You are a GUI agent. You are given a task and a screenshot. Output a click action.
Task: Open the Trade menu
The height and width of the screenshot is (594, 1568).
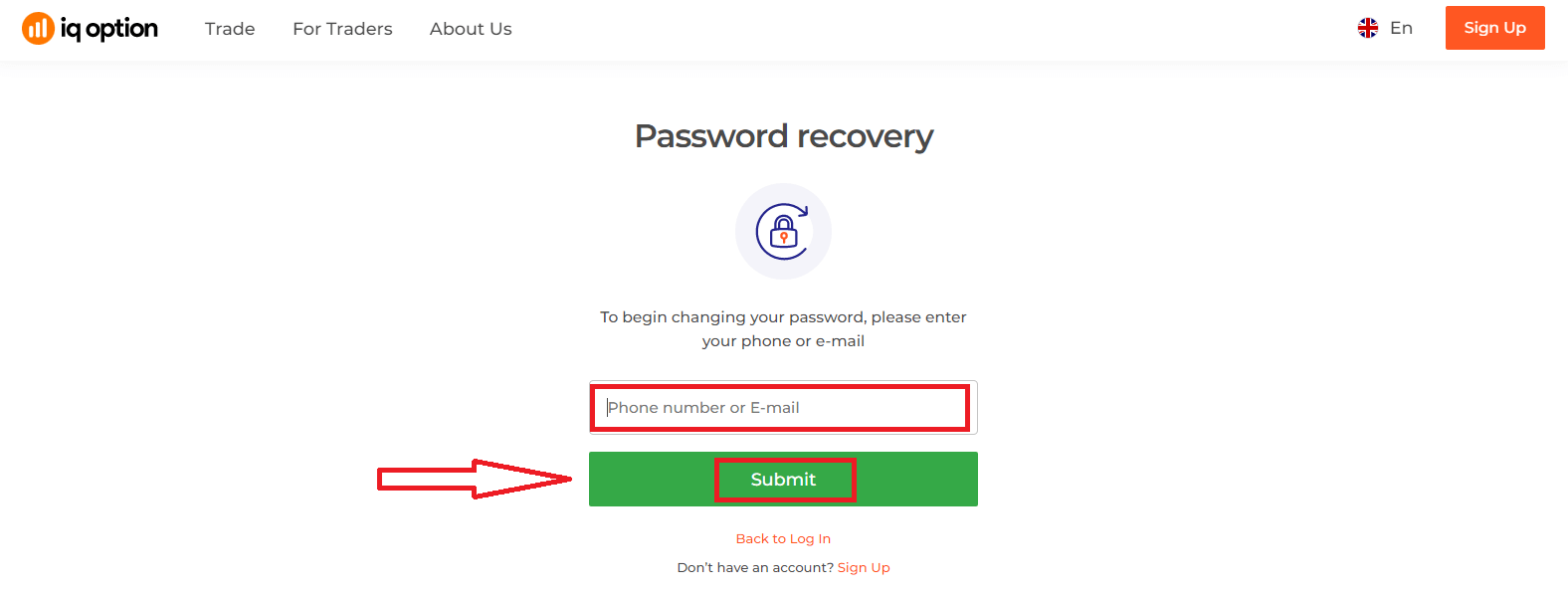tap(230, 29)
